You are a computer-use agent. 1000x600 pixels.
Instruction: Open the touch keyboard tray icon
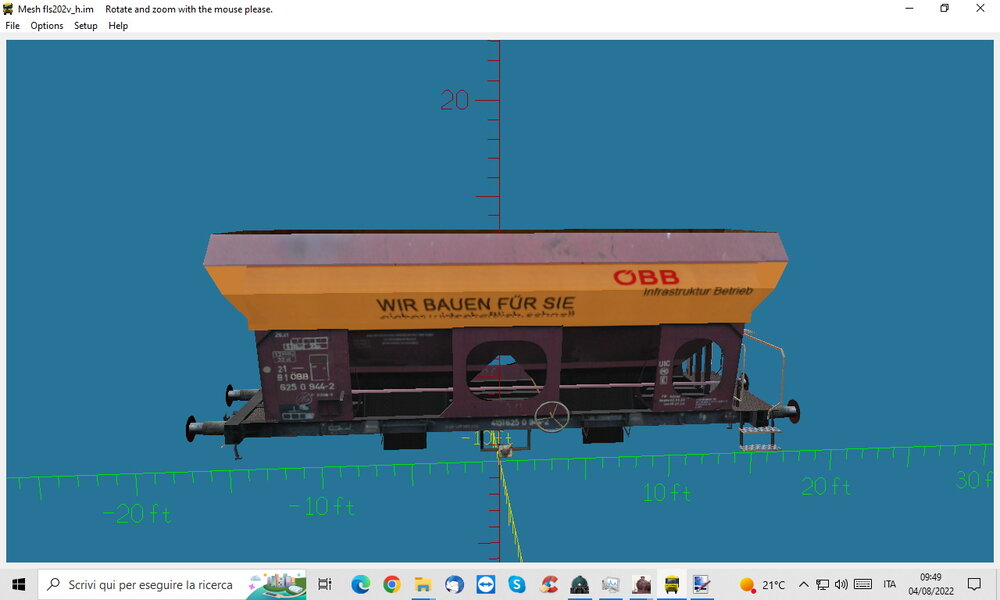tap(863, 584)
